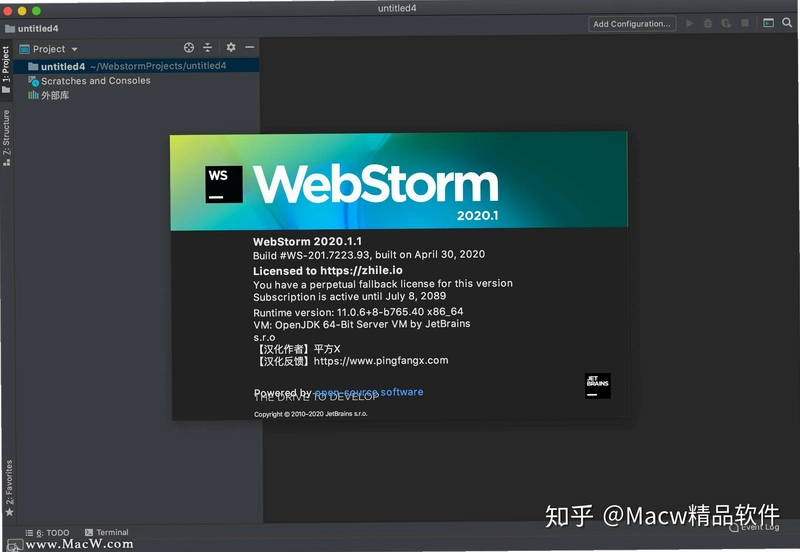Viewport: 800px width, 552px height.
Task: Click the open-source software link
Action: point(369,392)
